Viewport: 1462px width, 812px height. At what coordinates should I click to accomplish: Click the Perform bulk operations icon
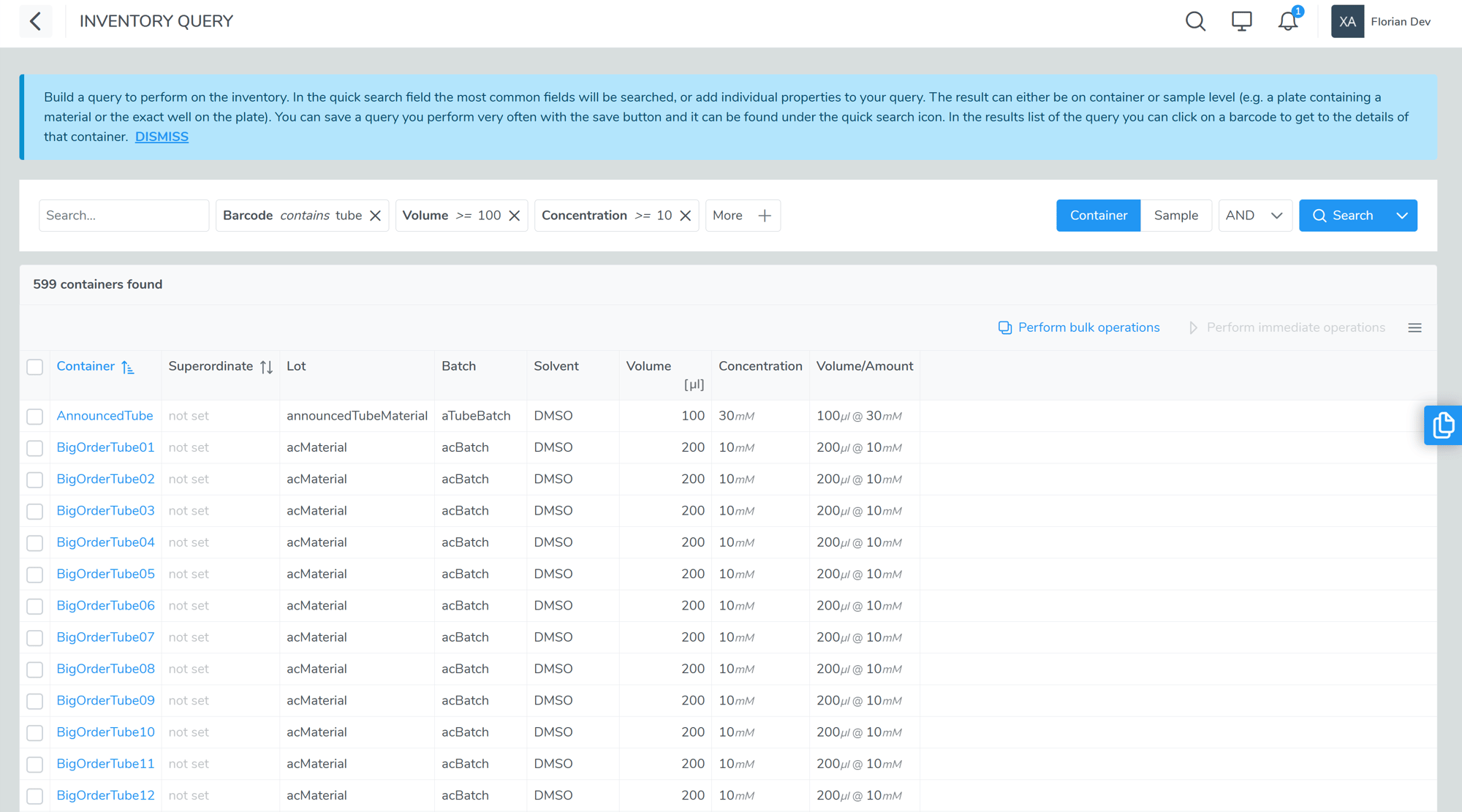coord(1005,327)
